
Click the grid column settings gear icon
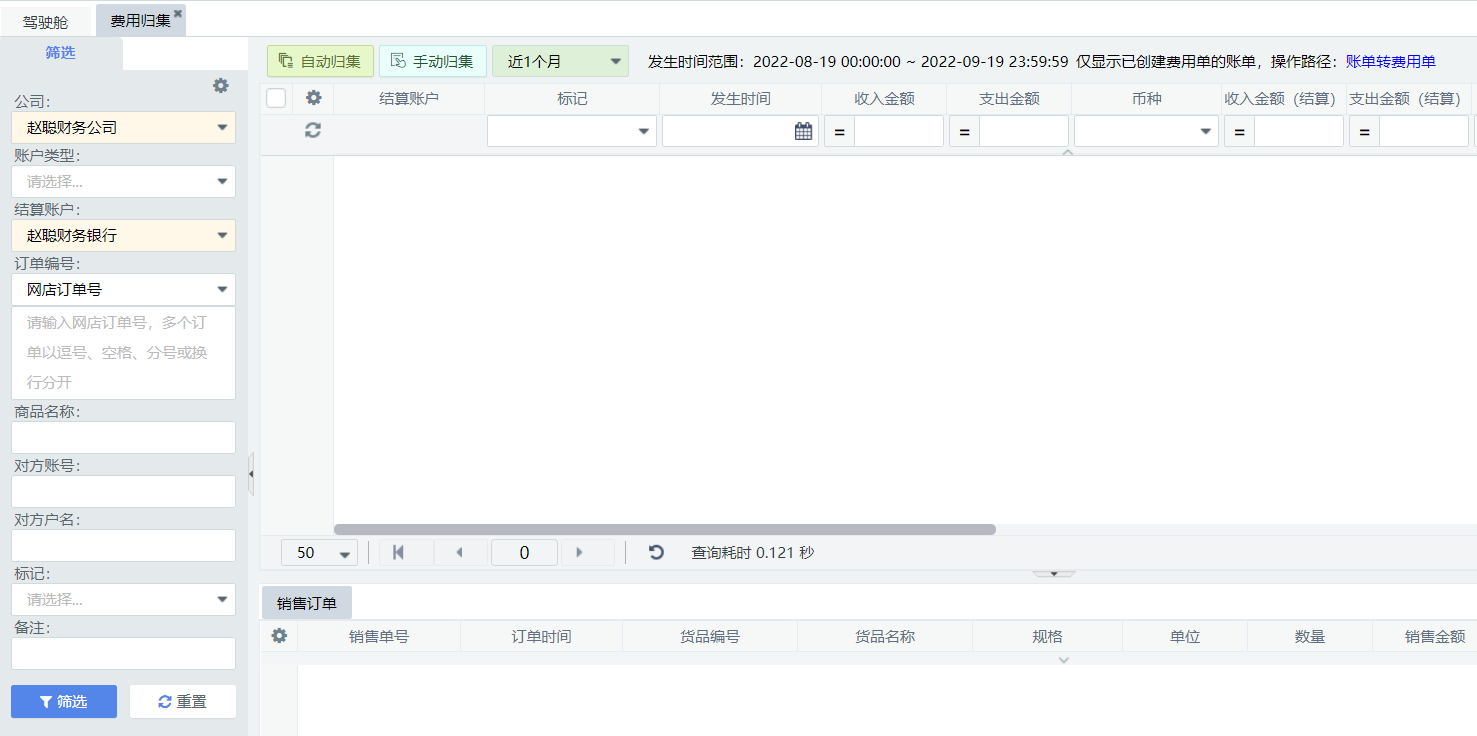tap(313, 98)
